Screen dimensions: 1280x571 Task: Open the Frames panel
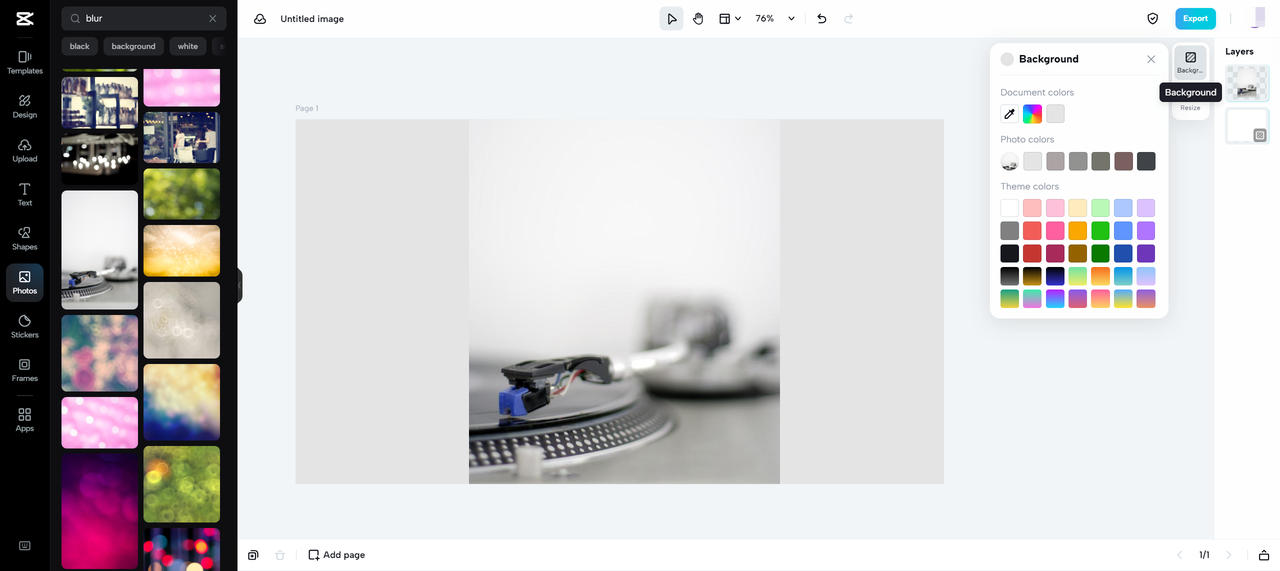click(x=25, y=370)
